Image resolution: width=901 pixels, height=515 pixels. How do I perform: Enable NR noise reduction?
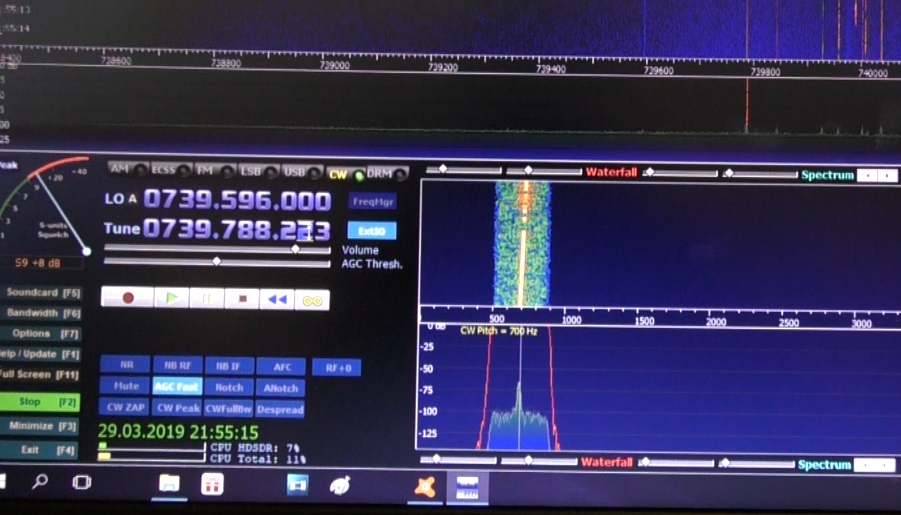(125, 366)
